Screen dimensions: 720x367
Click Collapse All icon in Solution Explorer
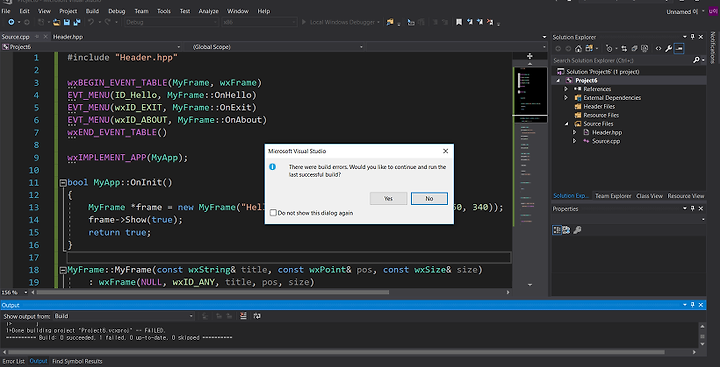[x=634, y=48]
